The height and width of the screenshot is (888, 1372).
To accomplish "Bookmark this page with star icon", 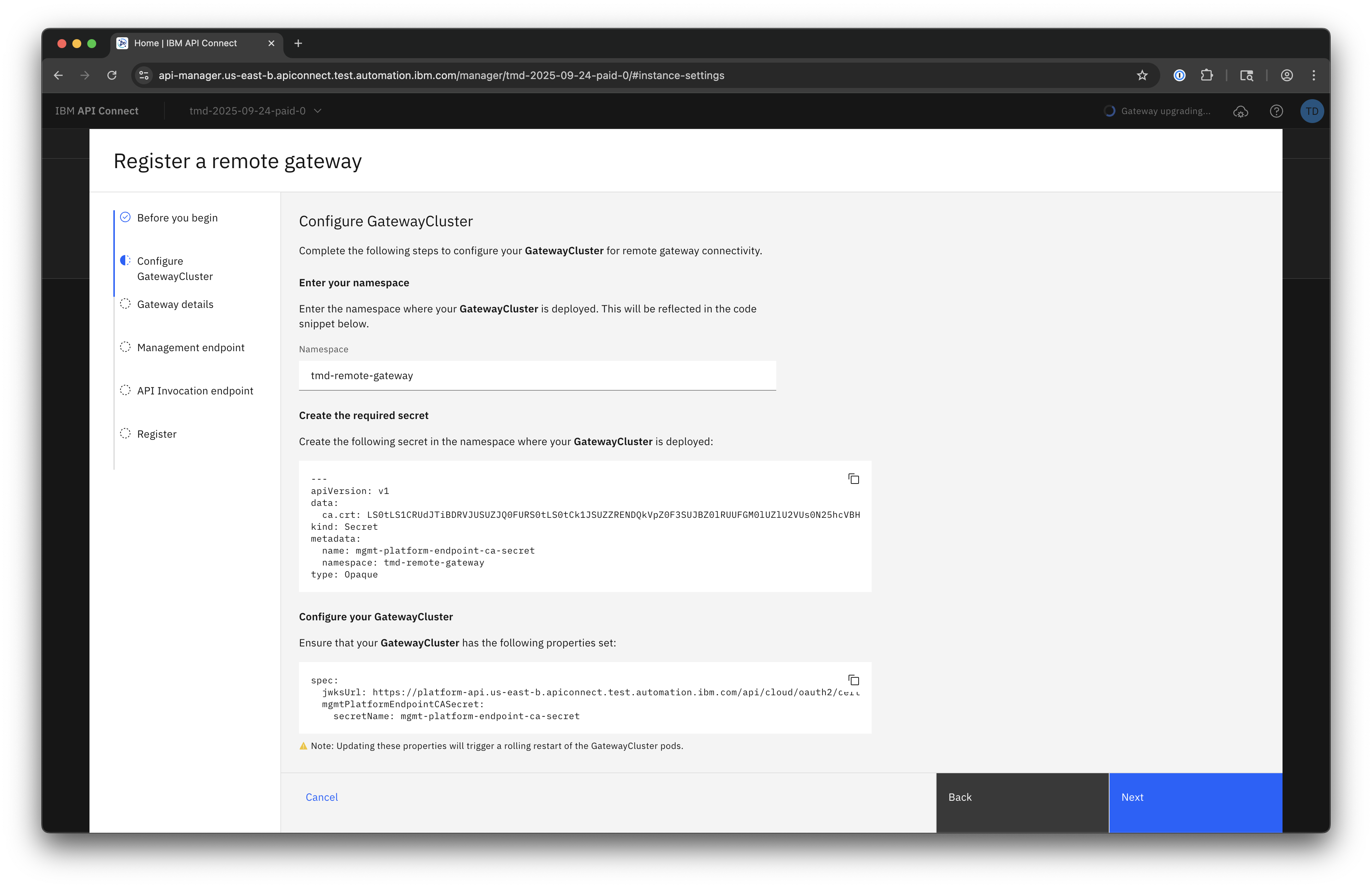I will tap(1142, 75).
